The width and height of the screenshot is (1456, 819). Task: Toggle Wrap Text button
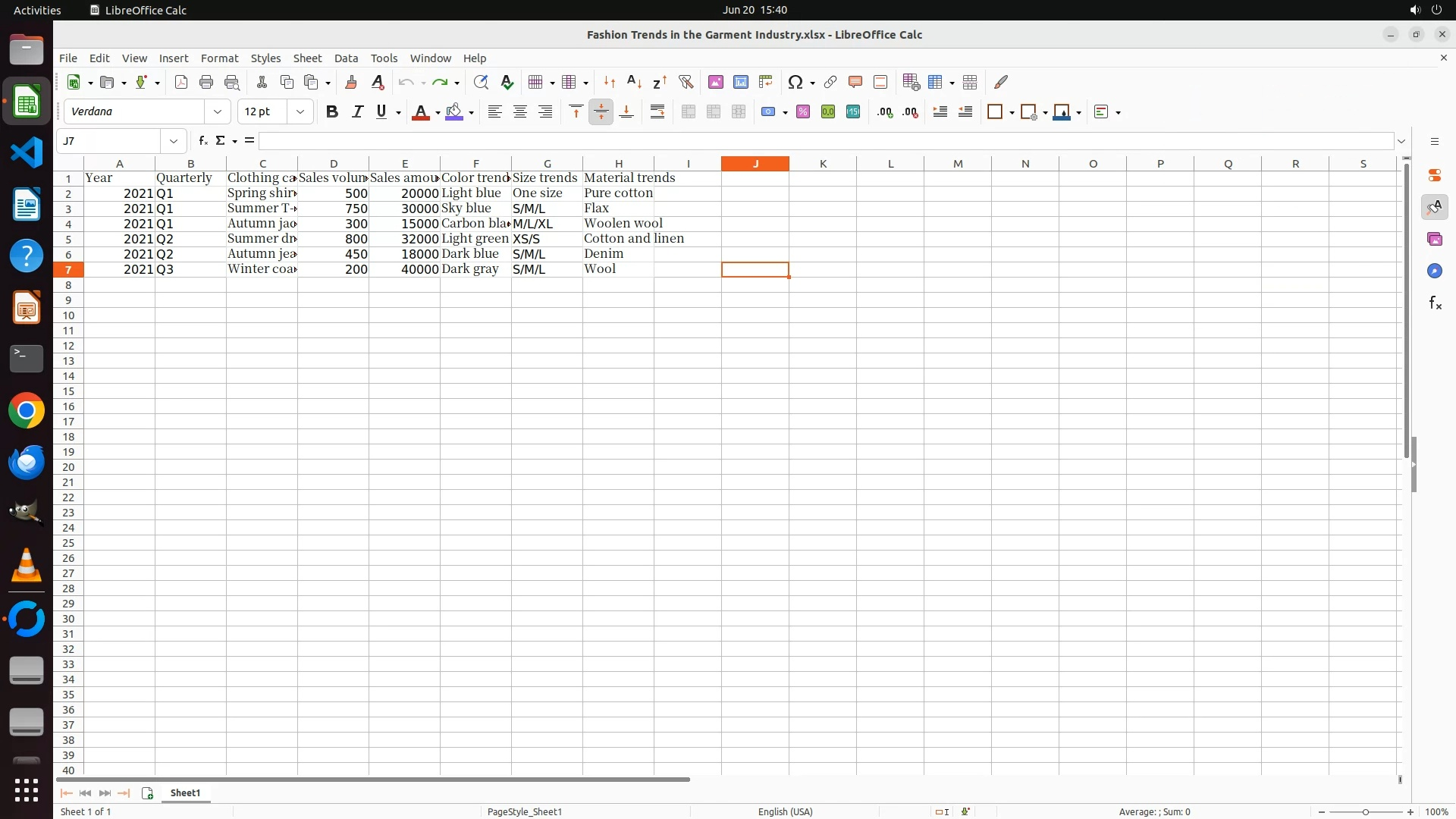click(657, 112)
